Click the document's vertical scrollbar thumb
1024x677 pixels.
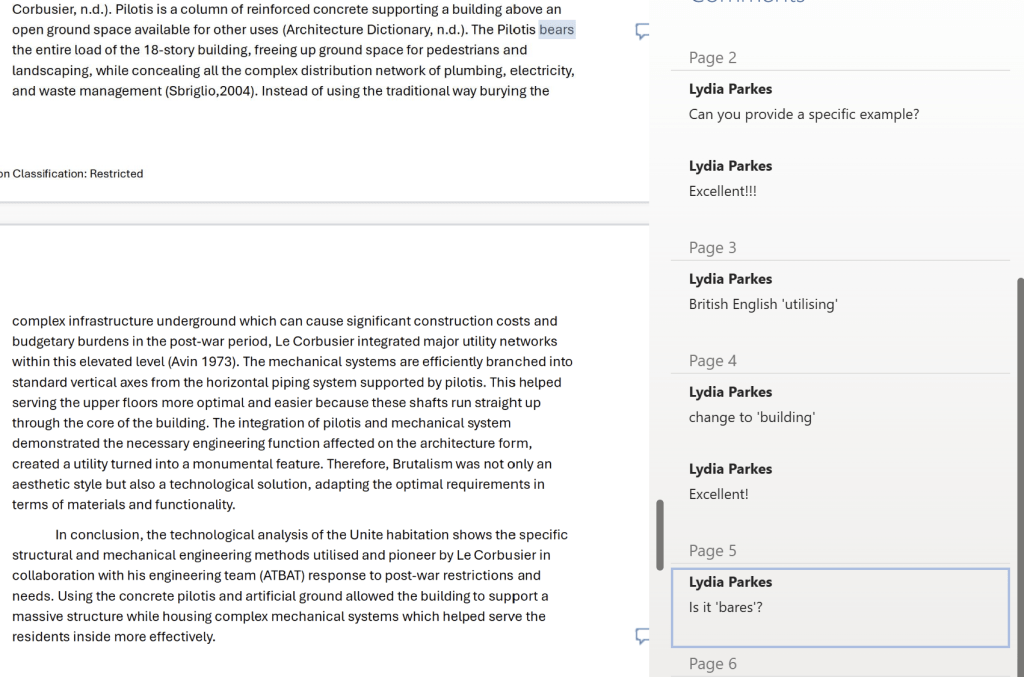(660, 535)
